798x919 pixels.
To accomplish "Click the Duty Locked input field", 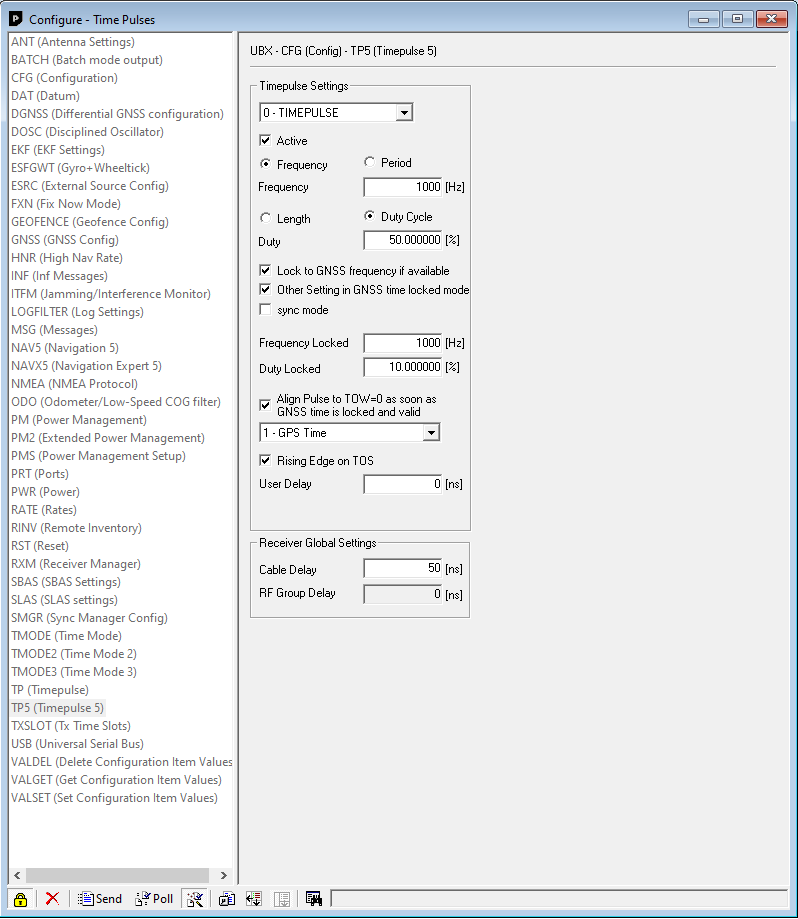I will click(403, 367).
